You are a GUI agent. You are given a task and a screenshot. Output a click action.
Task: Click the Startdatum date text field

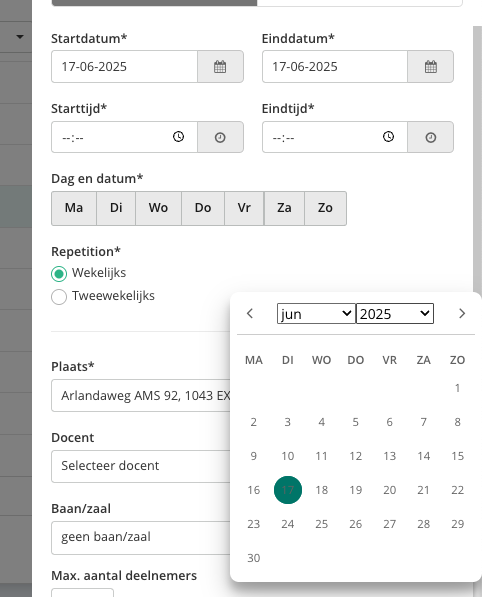(124, 67)
